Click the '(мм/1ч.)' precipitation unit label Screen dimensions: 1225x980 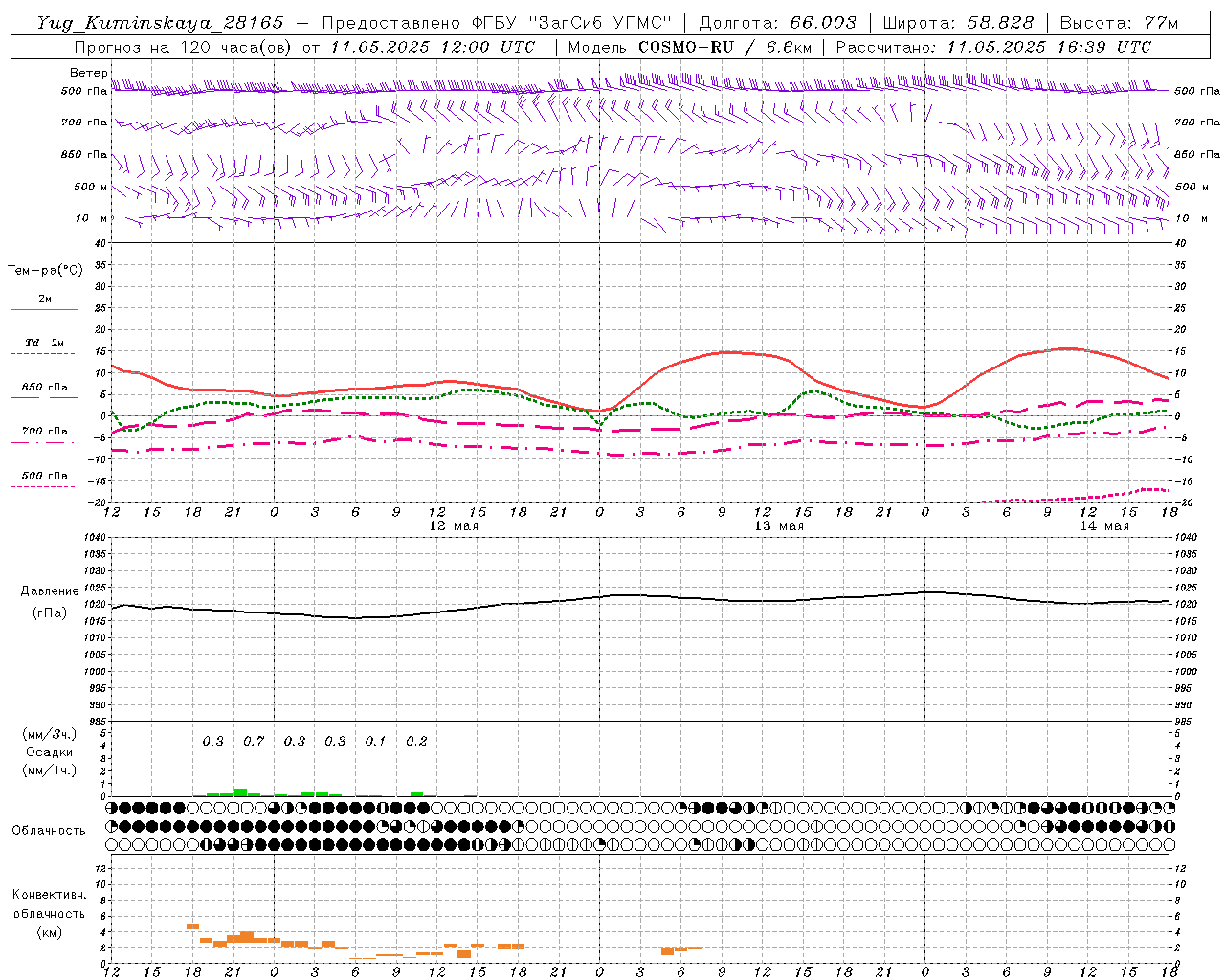[49, 770]
